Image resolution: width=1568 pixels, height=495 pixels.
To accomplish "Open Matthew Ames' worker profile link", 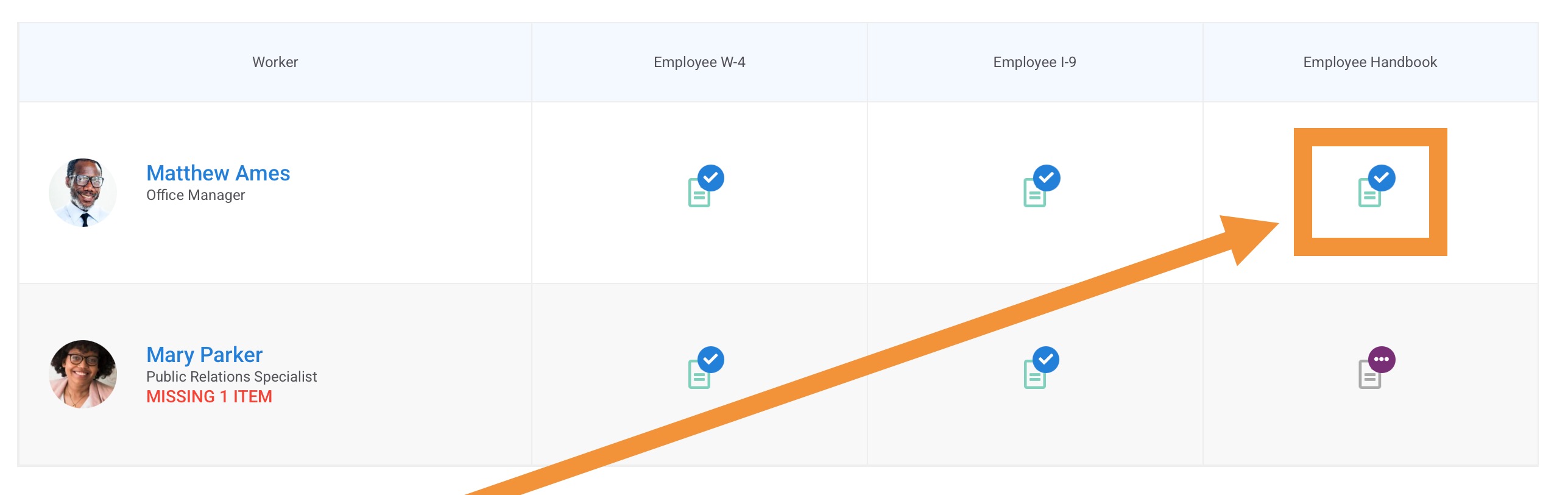I will pos(218,173).
